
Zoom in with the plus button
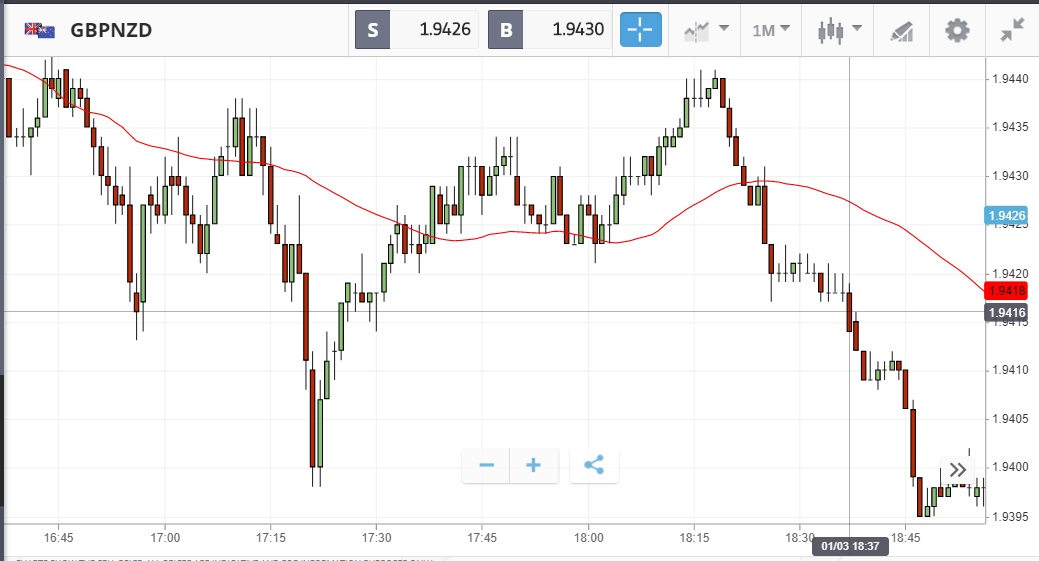coord(534,465)
